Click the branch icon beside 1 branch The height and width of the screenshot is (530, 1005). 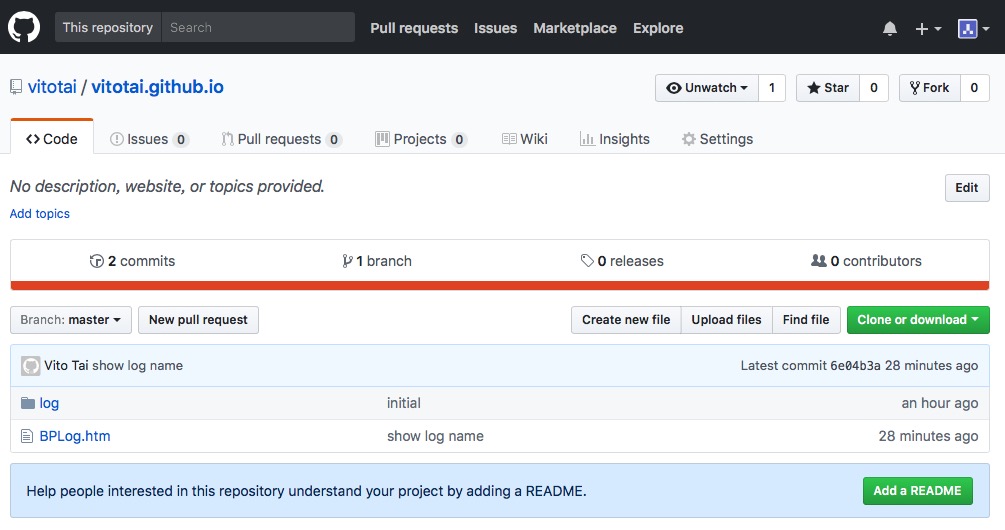347,261
